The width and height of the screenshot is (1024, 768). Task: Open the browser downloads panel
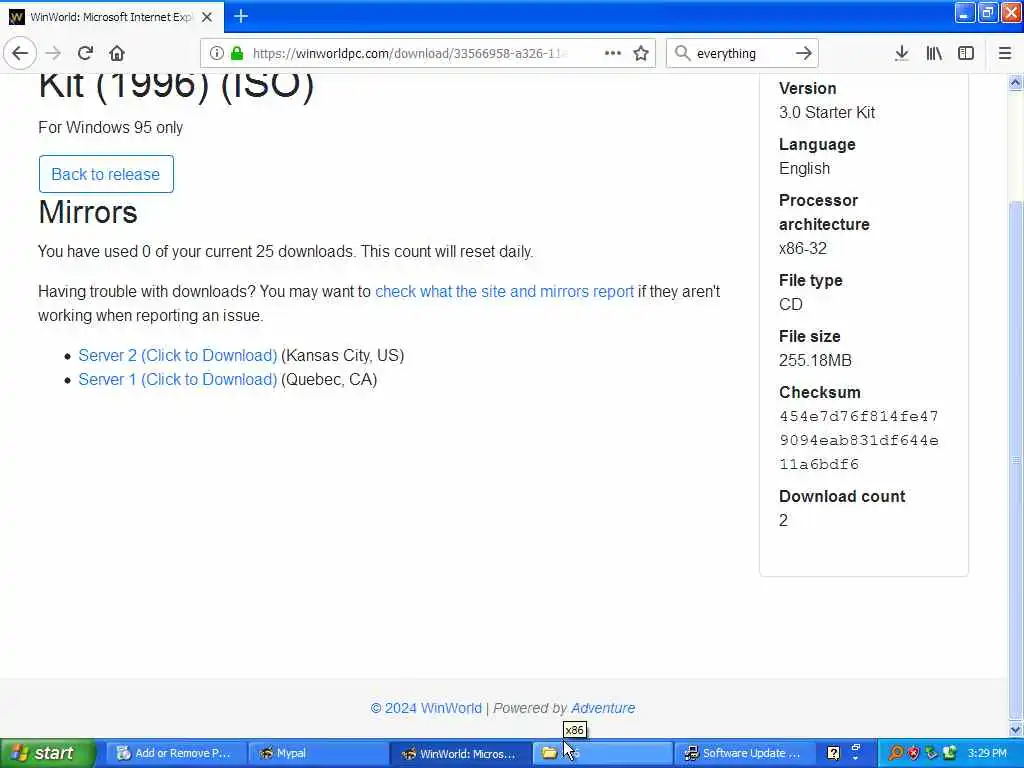(x=902, y=53)
